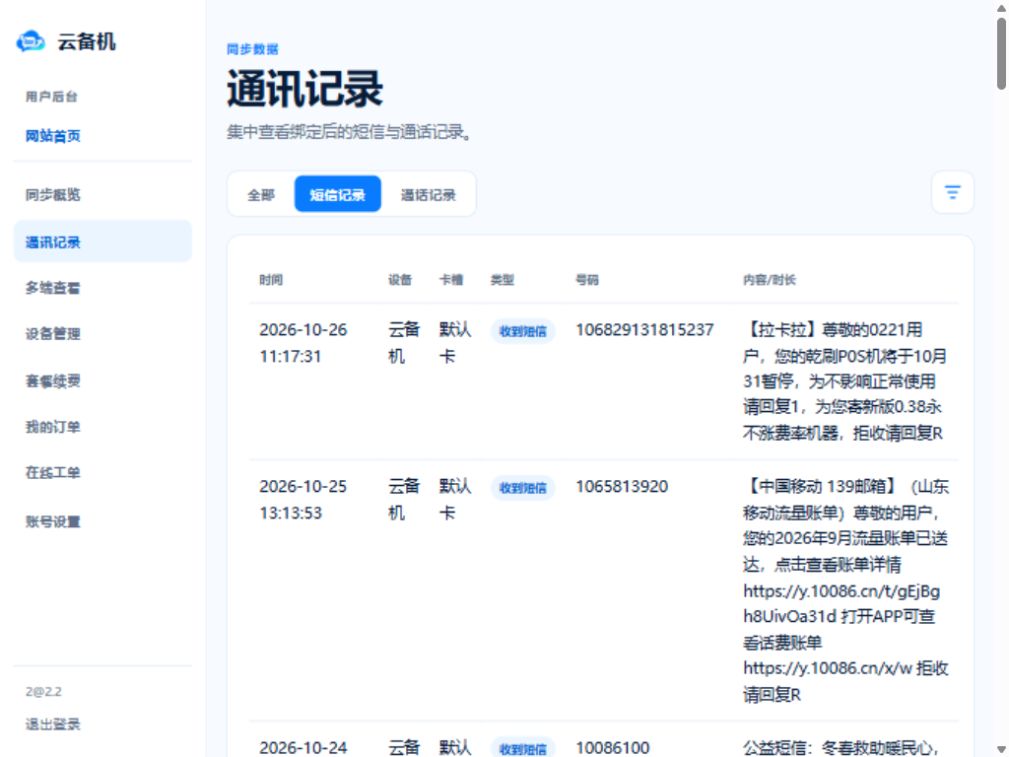Click 退出登录 to log out
The height and width of the screenshot is (757, 1009).
[x=53, y=724]
